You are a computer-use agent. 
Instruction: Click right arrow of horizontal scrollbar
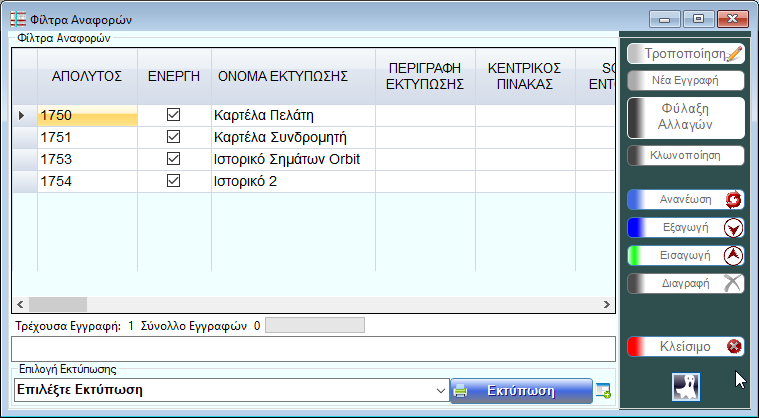606,304
